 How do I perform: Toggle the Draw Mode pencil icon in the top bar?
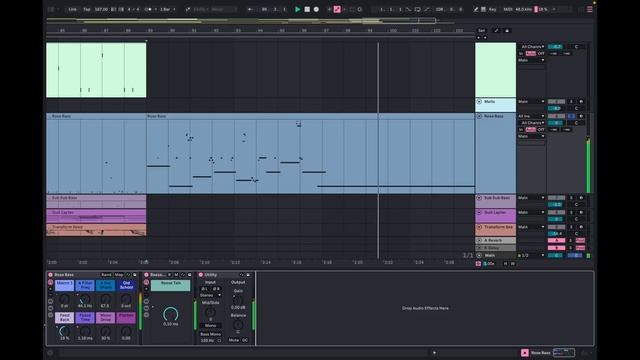pos(476,9)
